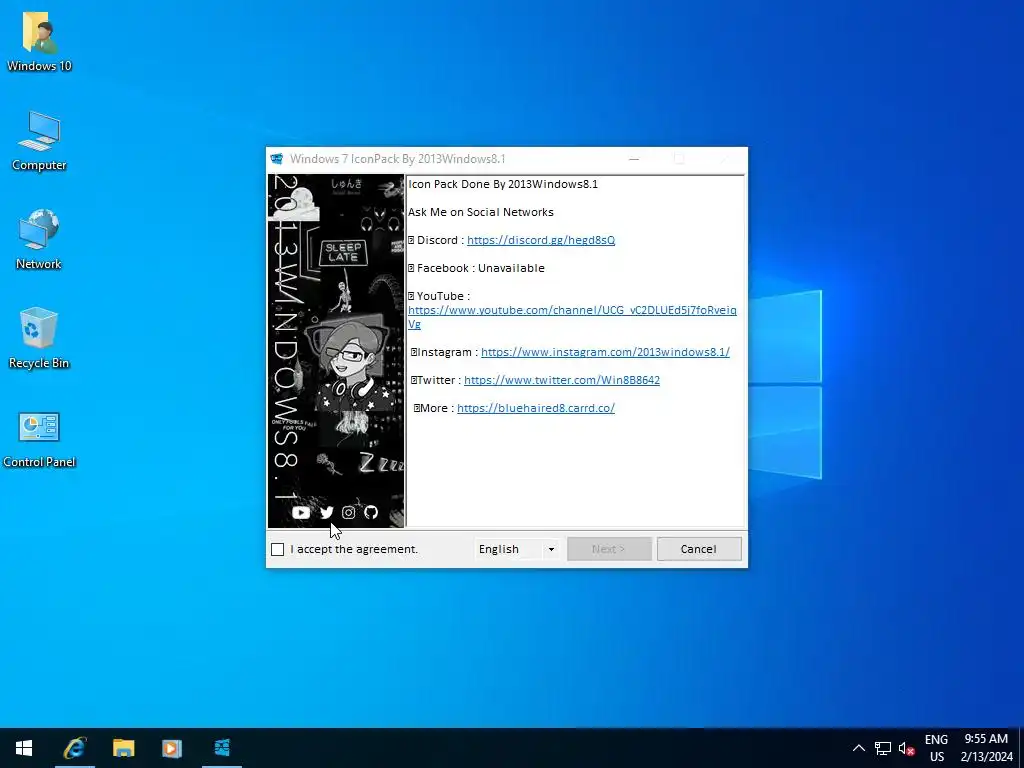The height and width of the screenshot is (768, 1024).
Task: Click 'Ask Me on Social Networks' text
Action: pos(481,212)
